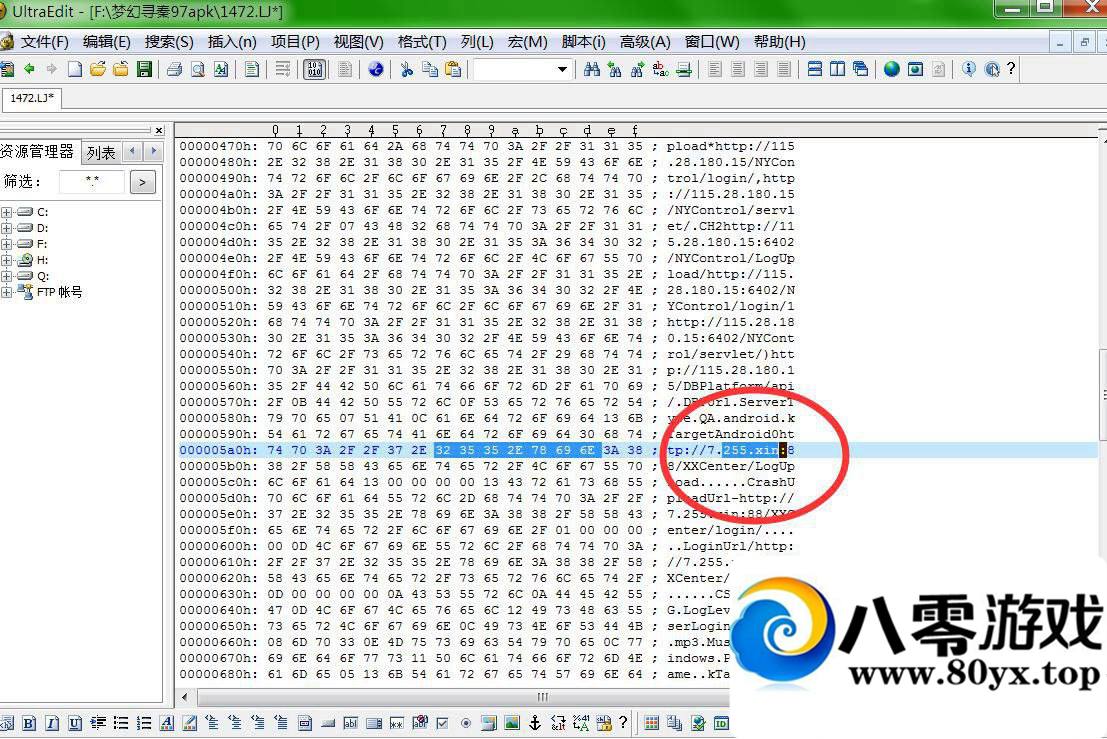This screenshot has height=739, width=1107.
Task: Click the Find Next binoculars icon
Action: coord(638,69)
